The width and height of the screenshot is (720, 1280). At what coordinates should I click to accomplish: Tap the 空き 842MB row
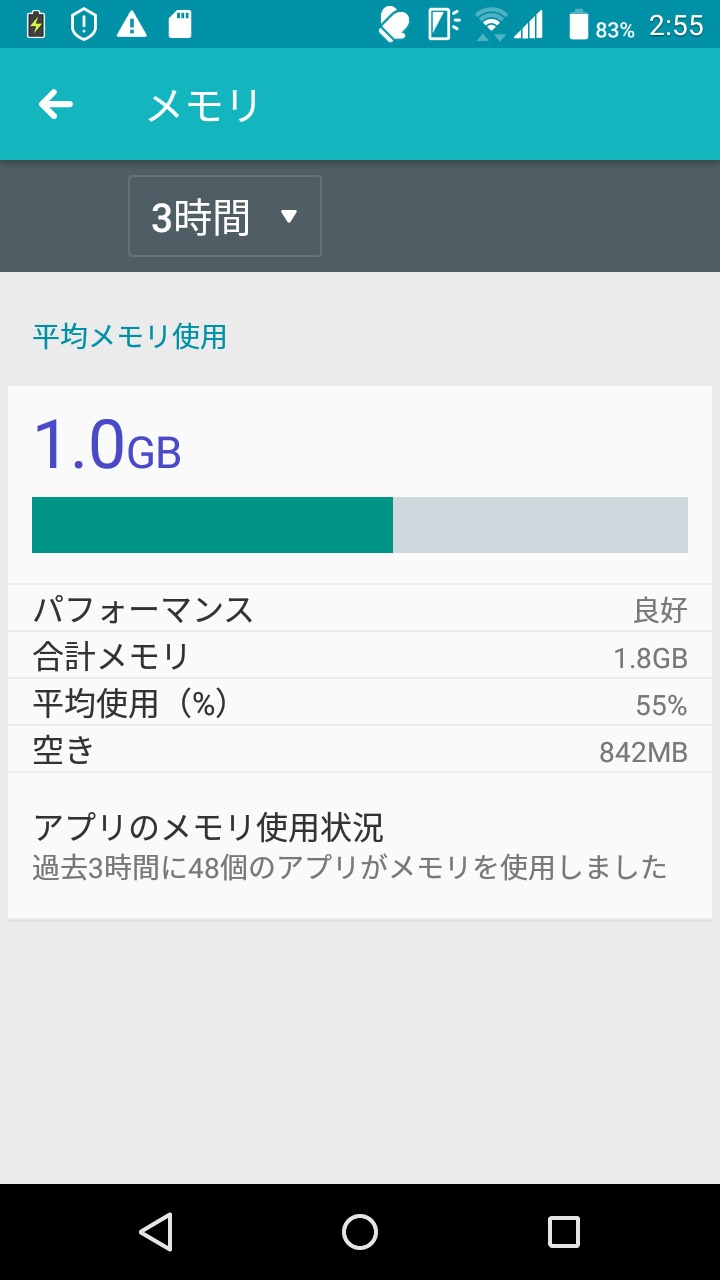(x=360, y=750)
